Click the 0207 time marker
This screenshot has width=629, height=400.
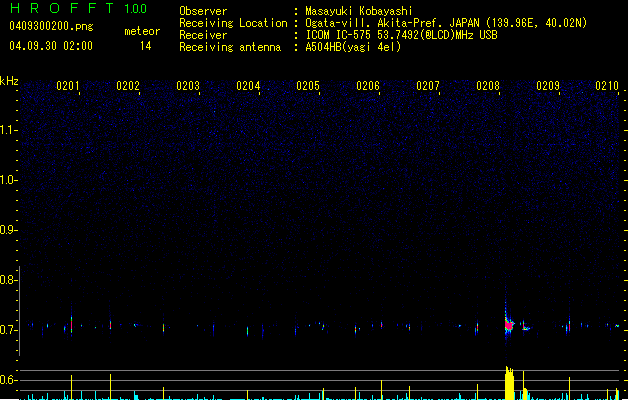[x=428, y=86]
